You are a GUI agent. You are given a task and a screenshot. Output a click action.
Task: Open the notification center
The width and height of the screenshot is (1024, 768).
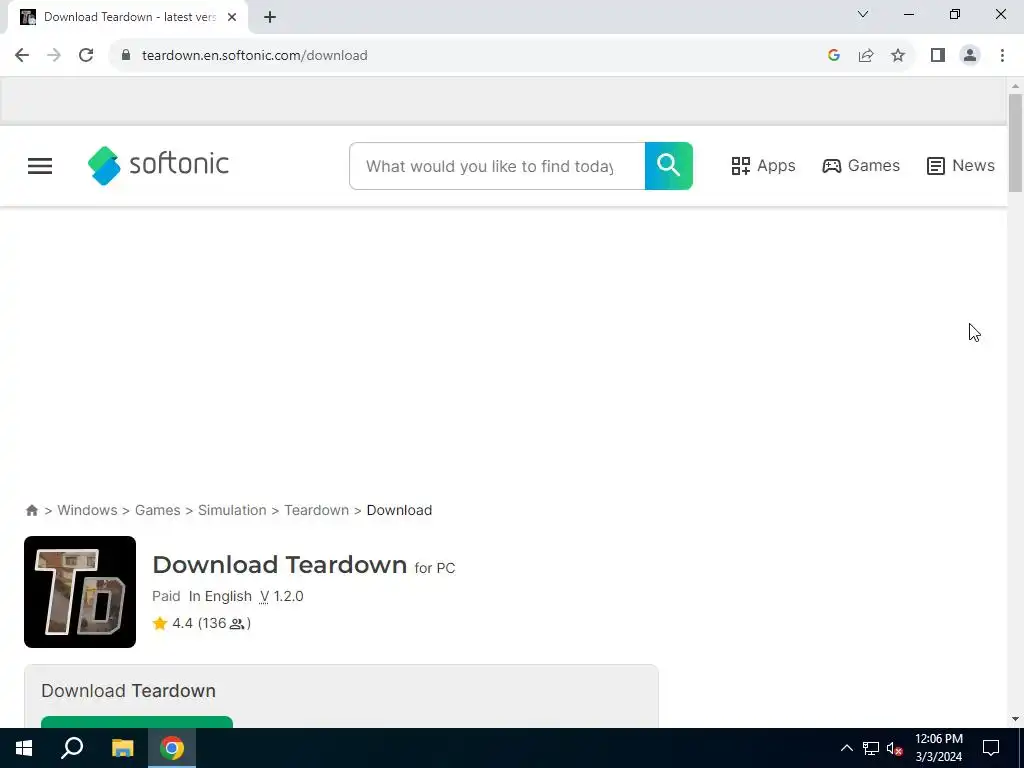pos(991,748)
